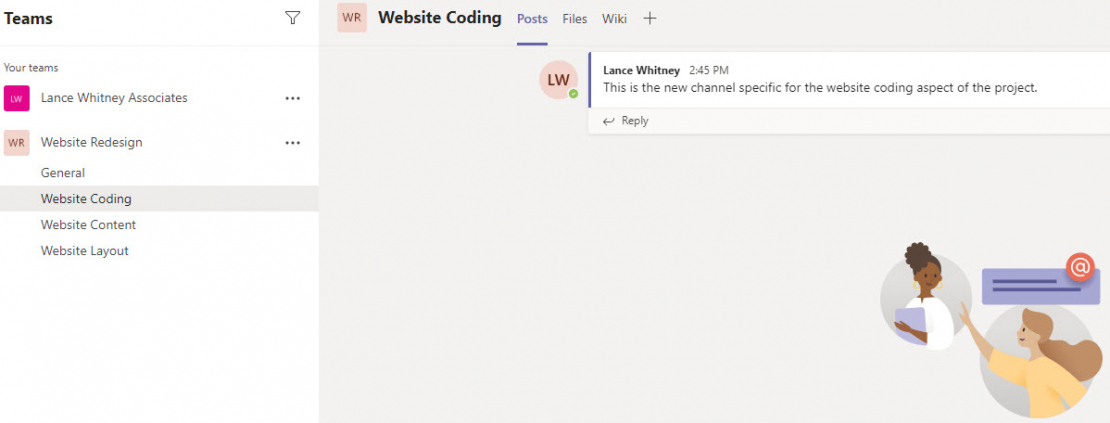Open the Wiki tab

pyautogui.click(x=614, y=19)
